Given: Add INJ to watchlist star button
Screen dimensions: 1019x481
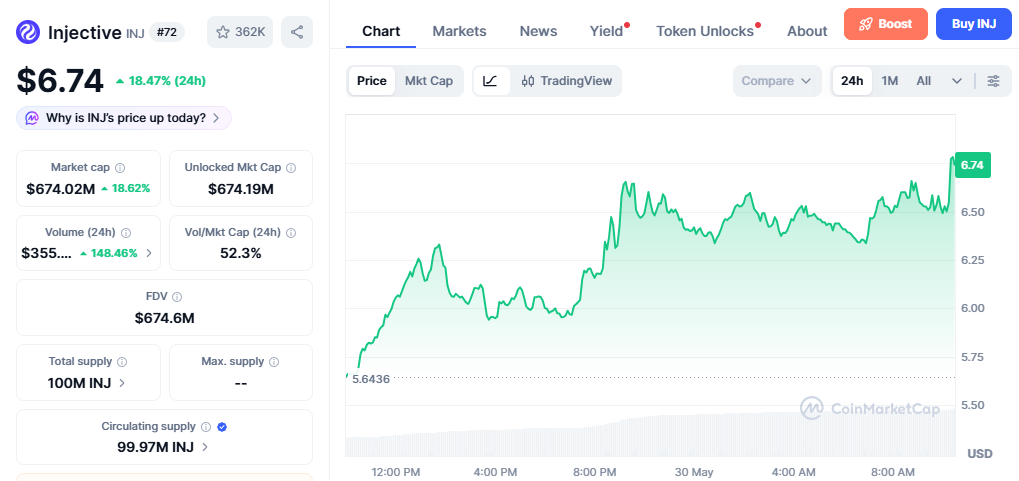Looking at the screenshot, I should [240, 32].
